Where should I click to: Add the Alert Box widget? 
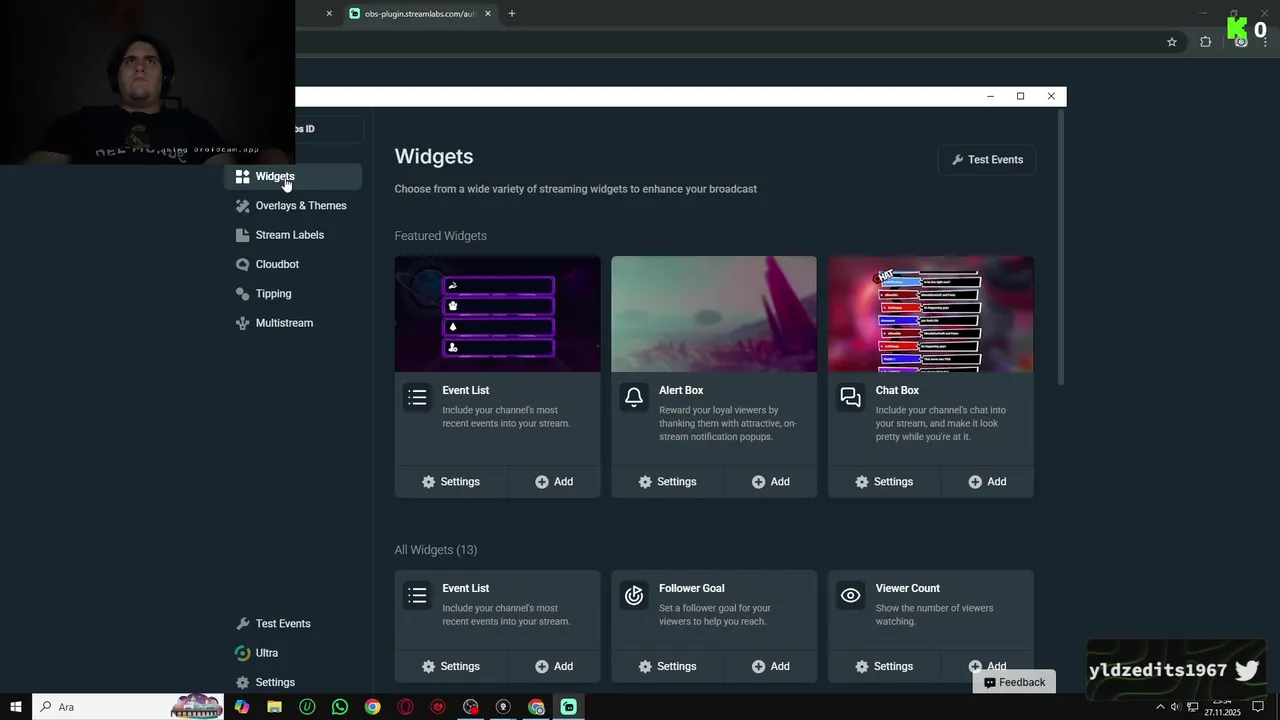tap(771, 482)
